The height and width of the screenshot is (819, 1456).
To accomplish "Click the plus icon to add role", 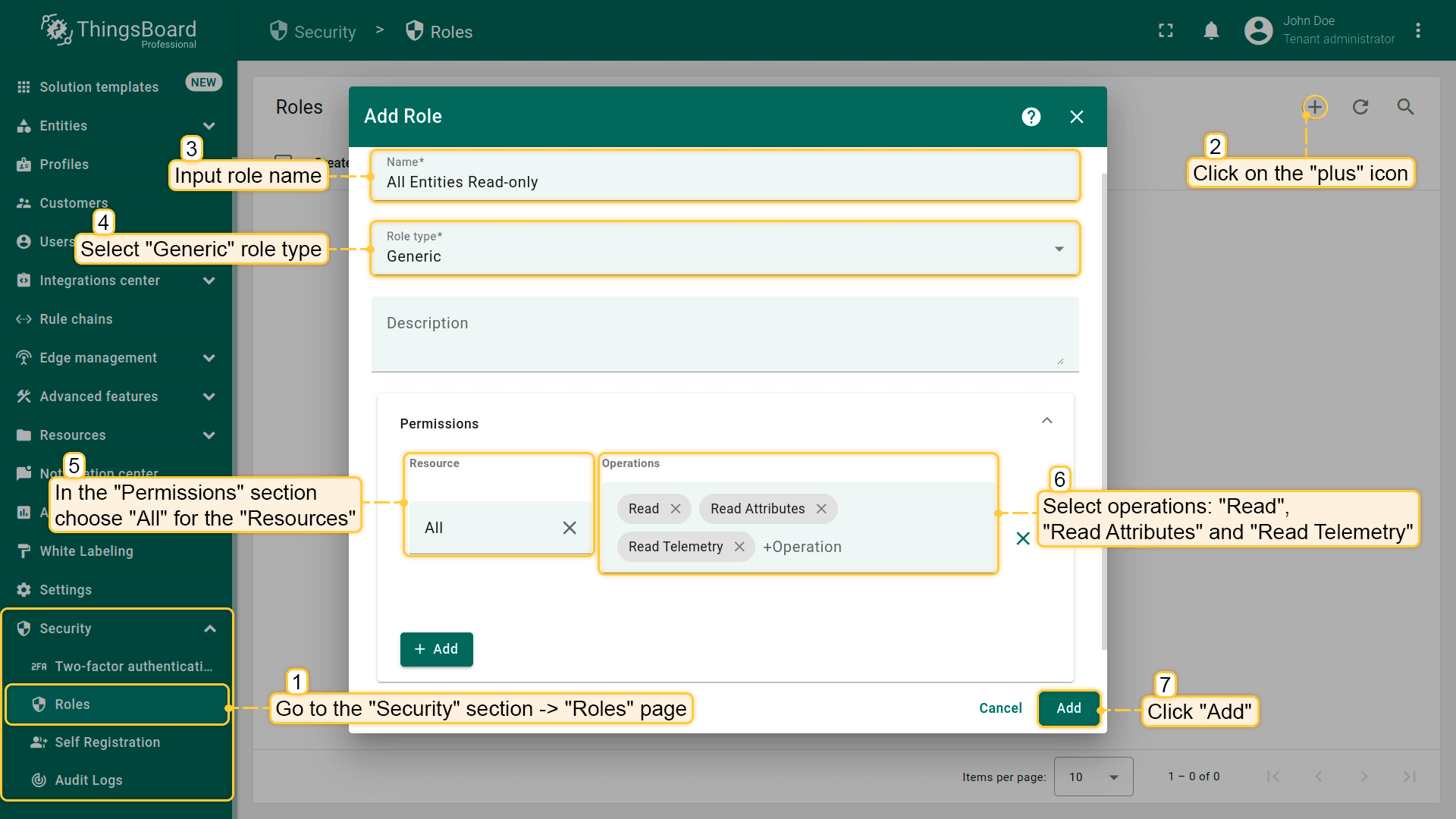I will point(1315,107).
